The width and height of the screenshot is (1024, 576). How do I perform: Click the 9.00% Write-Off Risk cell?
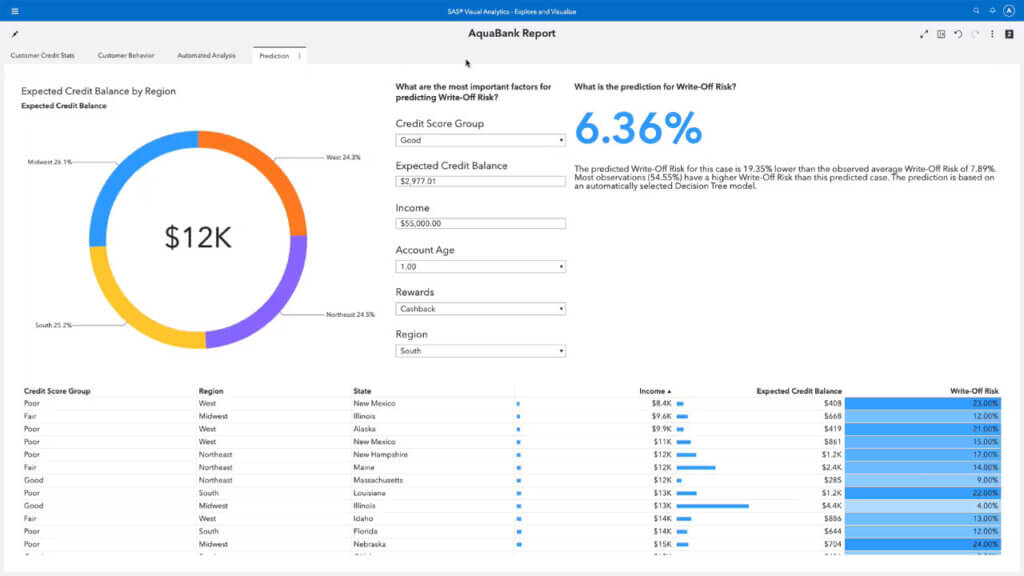pyautogui.click(x=923, y=480)
